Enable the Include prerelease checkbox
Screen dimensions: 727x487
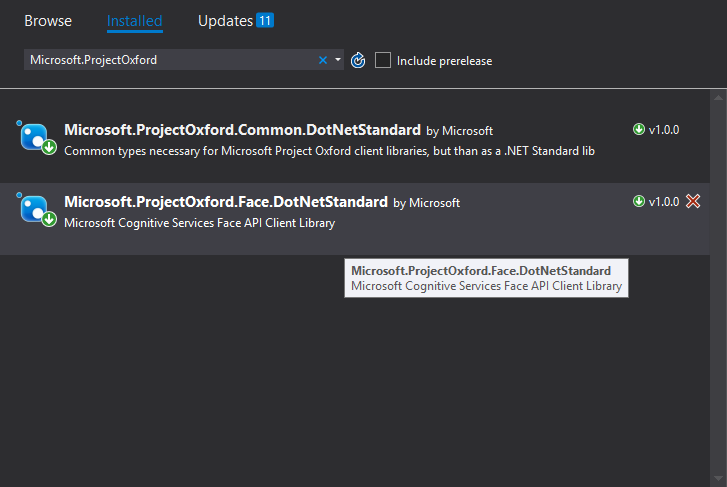pyautogui.click(x=383, y=60)
